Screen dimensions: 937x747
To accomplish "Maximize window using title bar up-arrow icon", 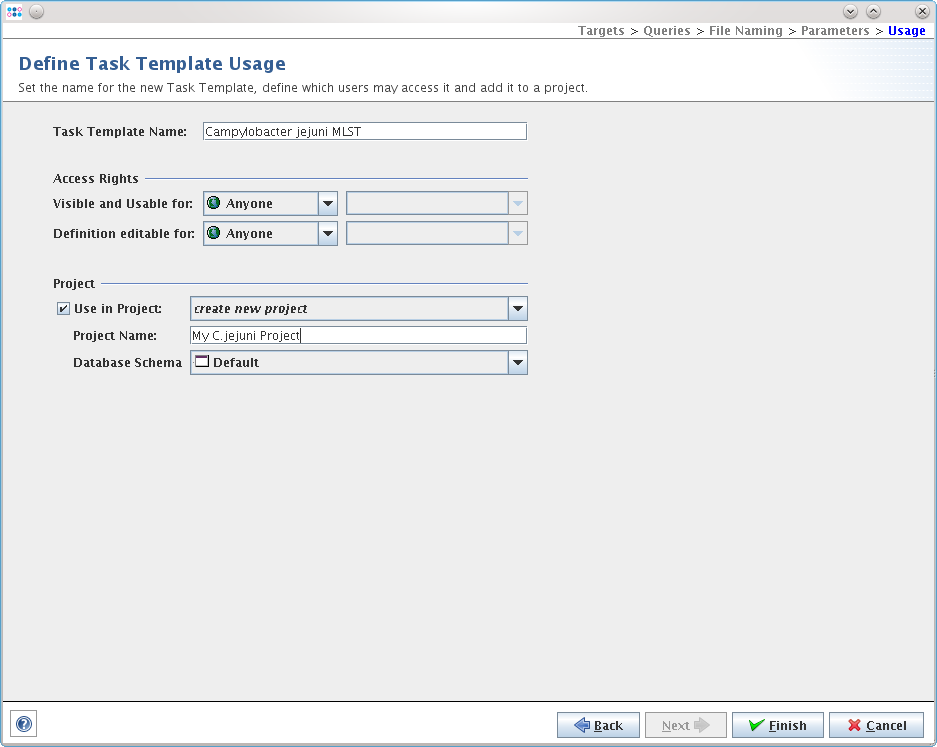I will coord(873,11).
